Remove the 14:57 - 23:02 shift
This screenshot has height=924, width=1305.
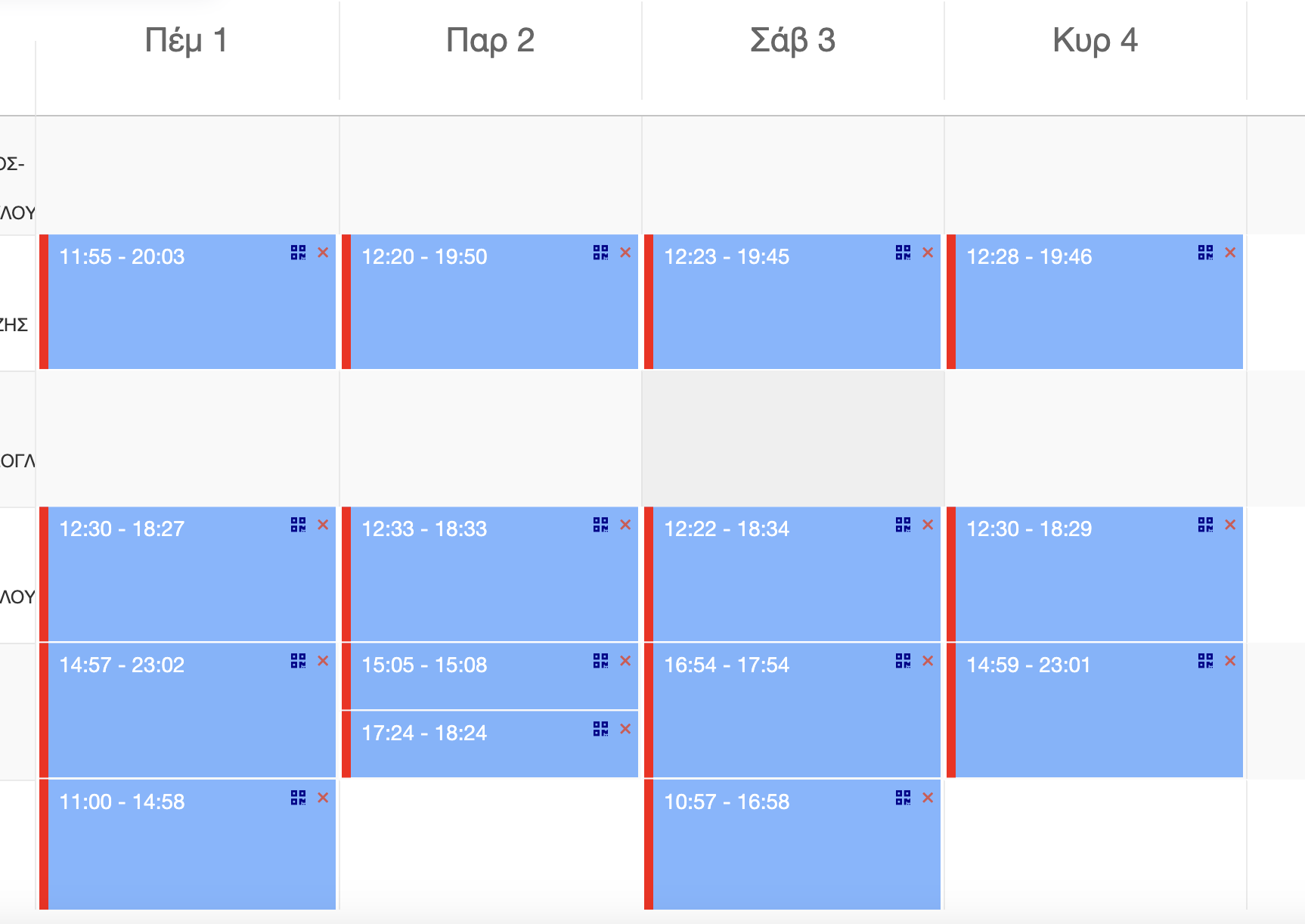(323, 661)
